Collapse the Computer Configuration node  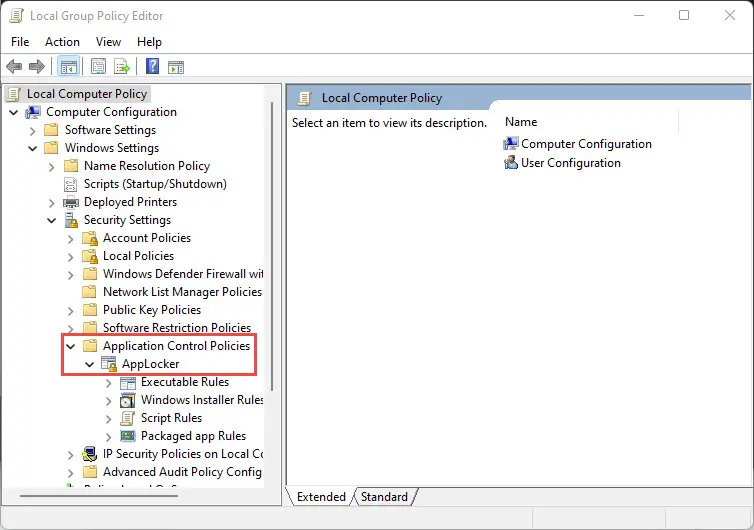[14, 113]
